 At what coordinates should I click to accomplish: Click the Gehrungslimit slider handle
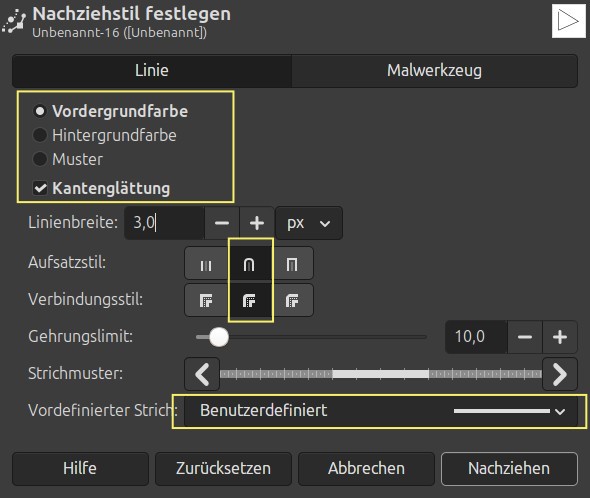pyautogui.click(x=219, y=337)
